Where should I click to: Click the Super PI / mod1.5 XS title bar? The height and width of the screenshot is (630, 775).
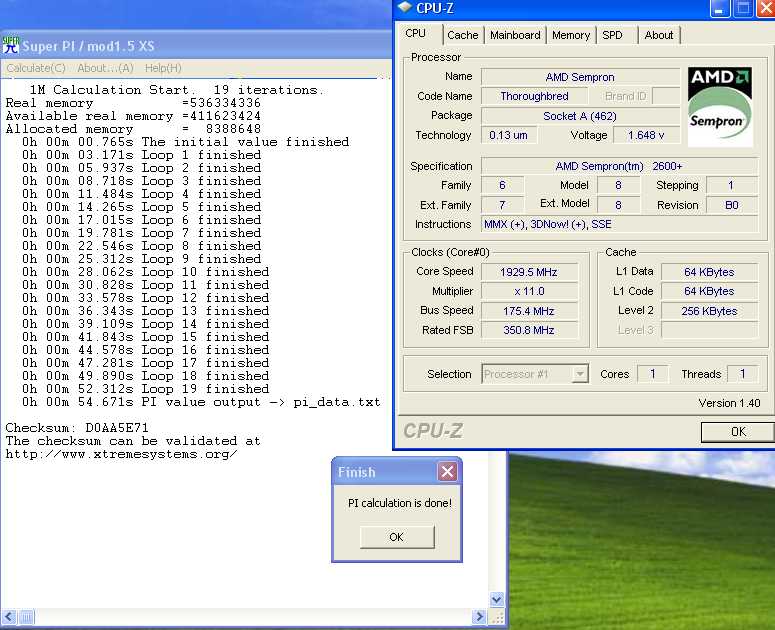pyautogui.click(x=198, y=45)
